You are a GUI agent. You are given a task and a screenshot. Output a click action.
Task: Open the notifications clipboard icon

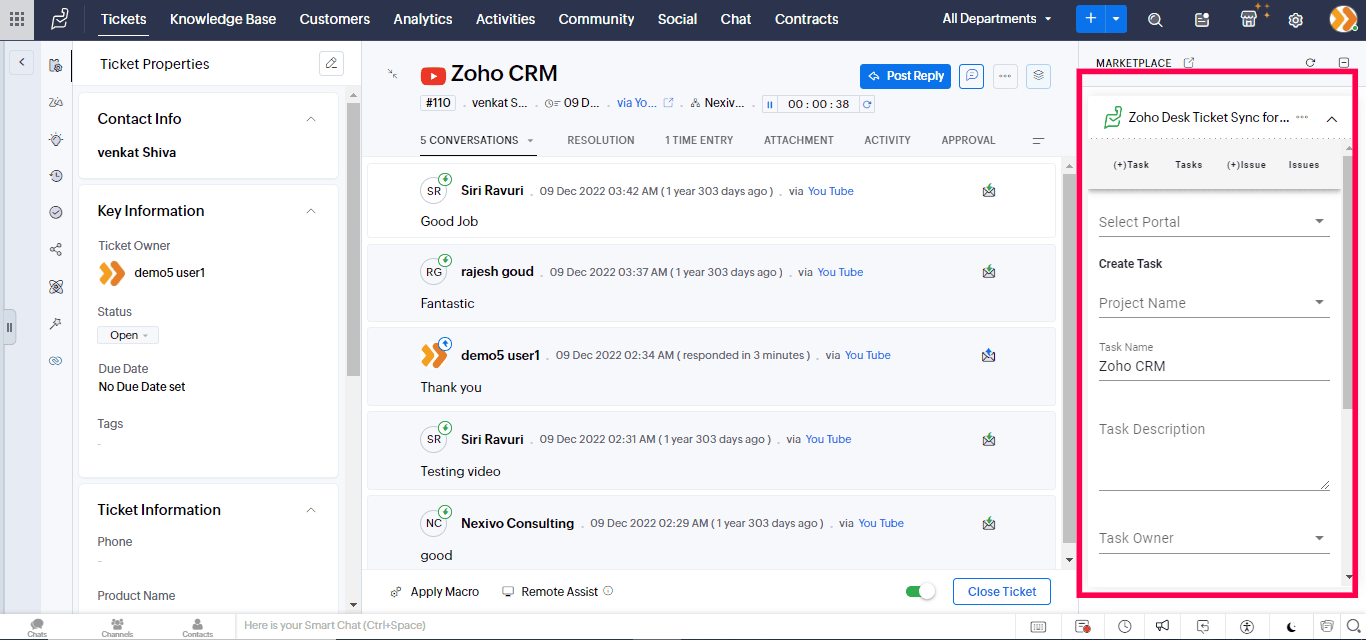[1202, 20]
